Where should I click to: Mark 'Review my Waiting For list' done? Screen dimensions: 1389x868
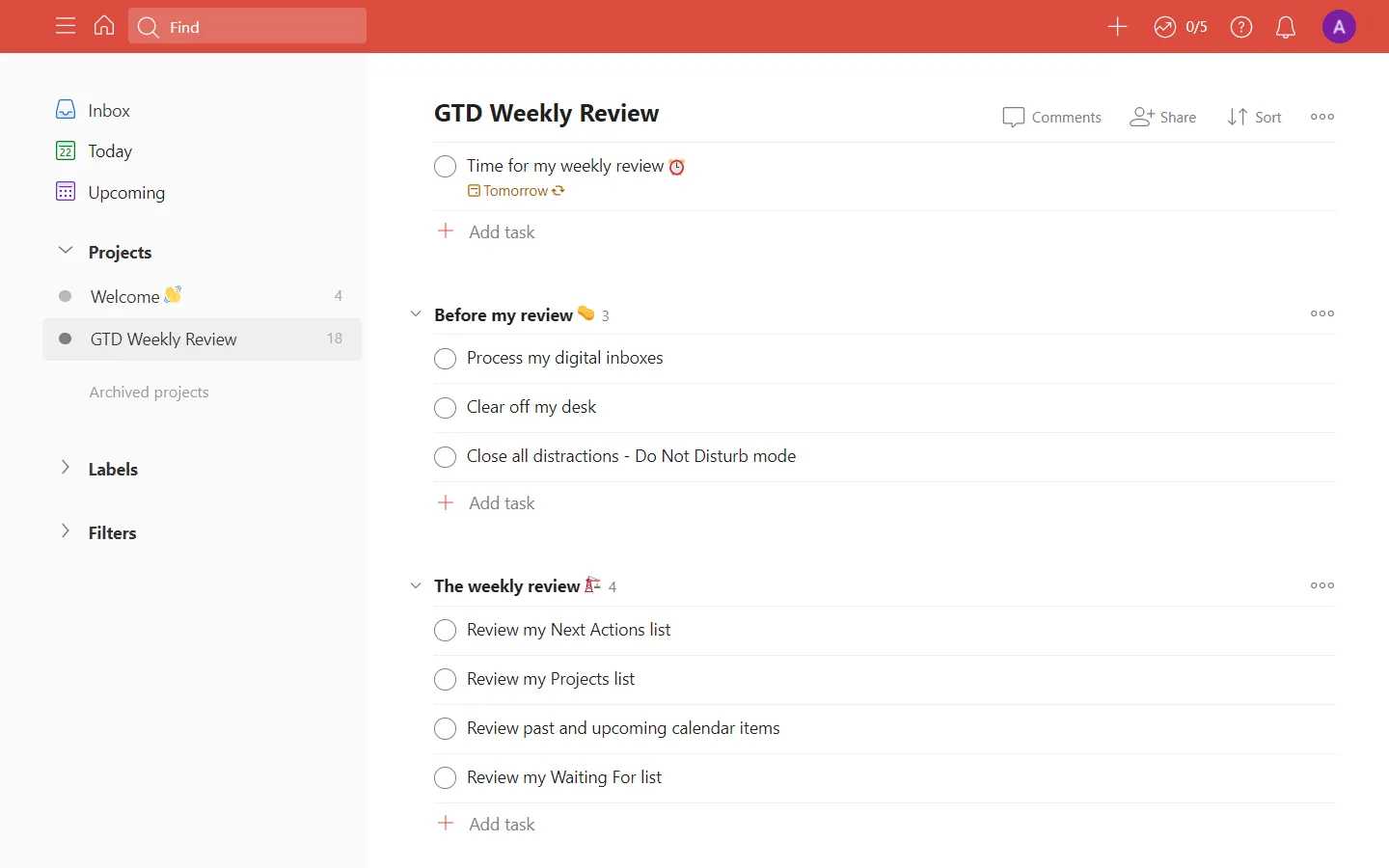(x=445, y=778)
